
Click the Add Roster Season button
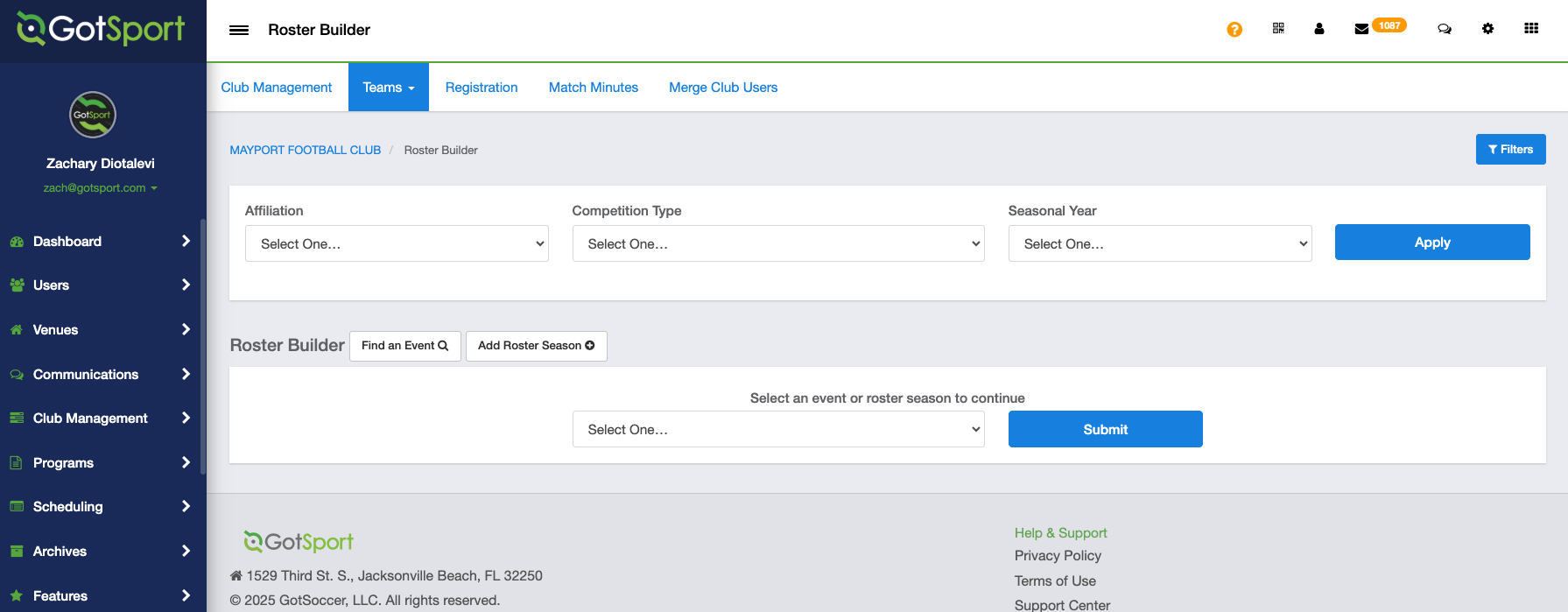pos(536,346)
